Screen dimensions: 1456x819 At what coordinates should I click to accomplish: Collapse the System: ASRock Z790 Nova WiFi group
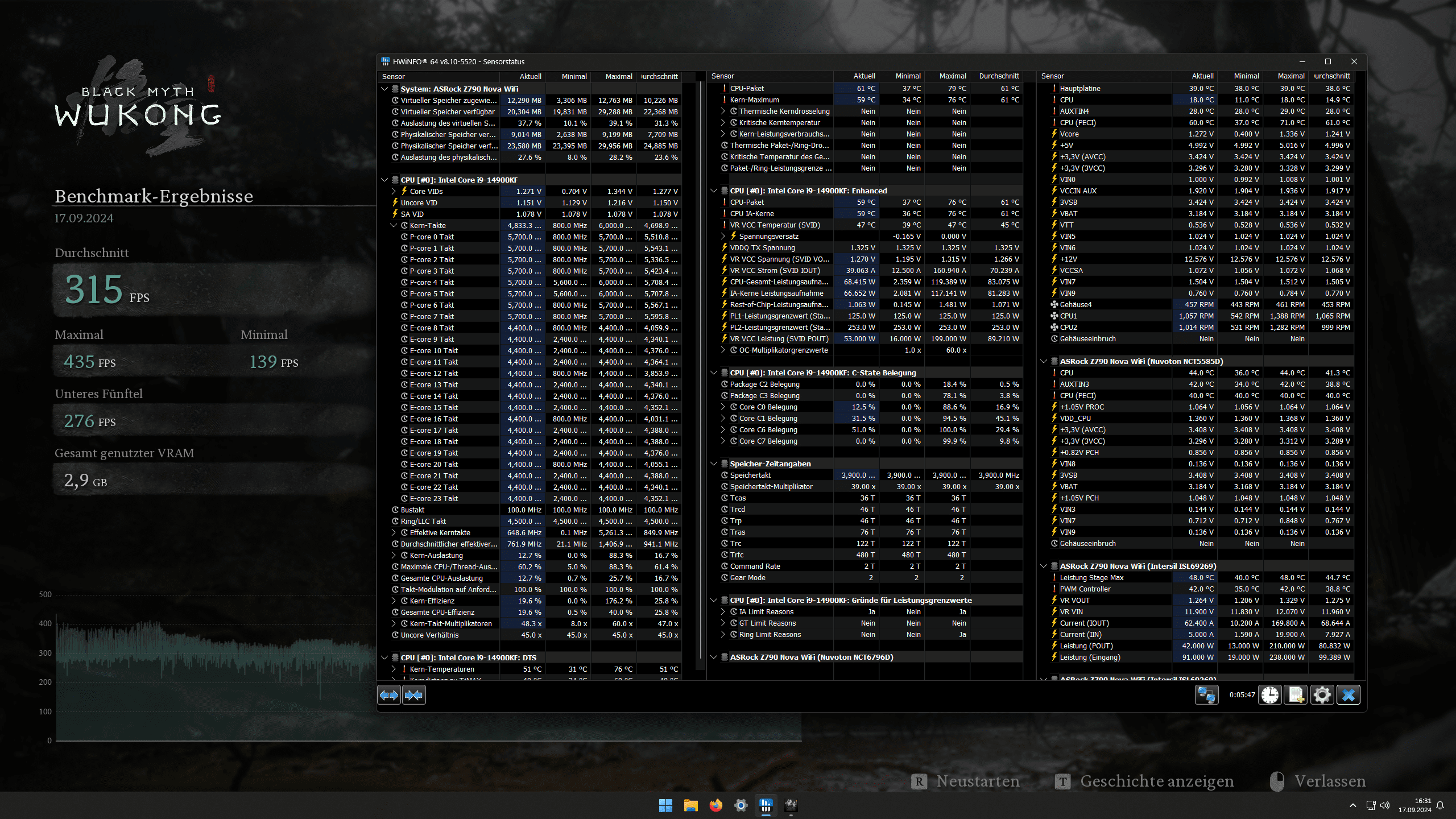(384, 89)
